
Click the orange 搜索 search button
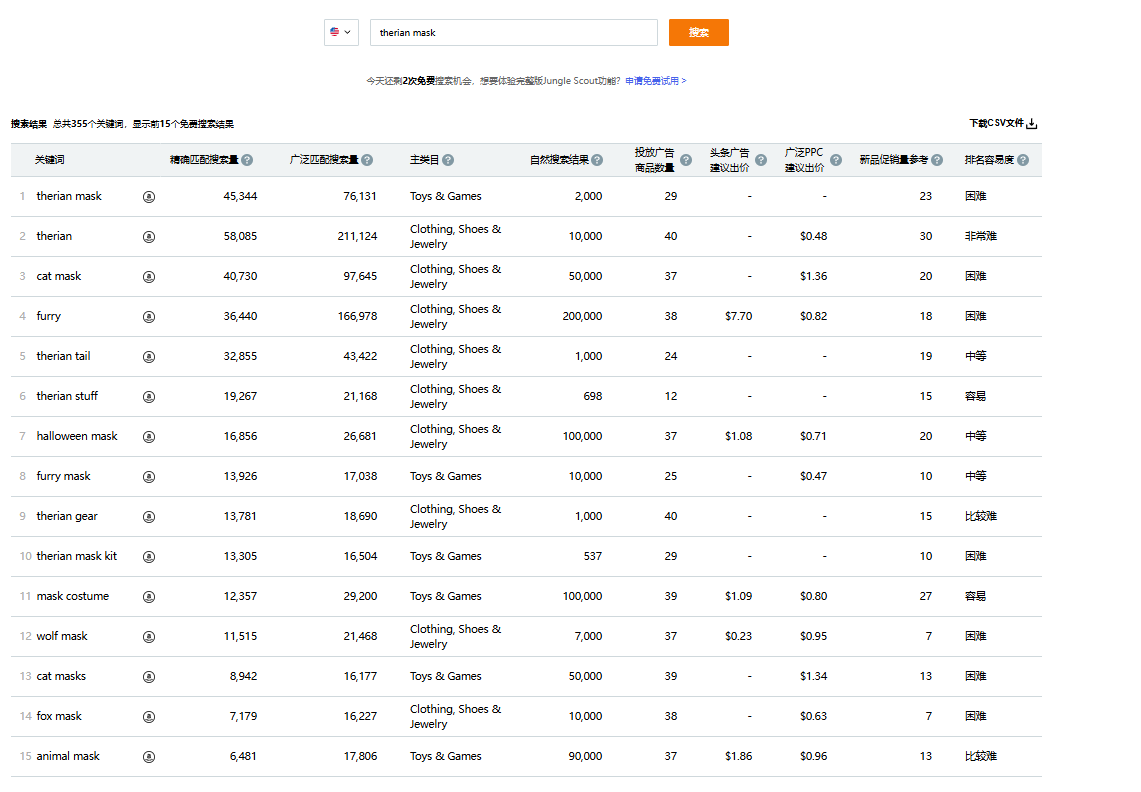pyautogui.click(x=699, y=33)
